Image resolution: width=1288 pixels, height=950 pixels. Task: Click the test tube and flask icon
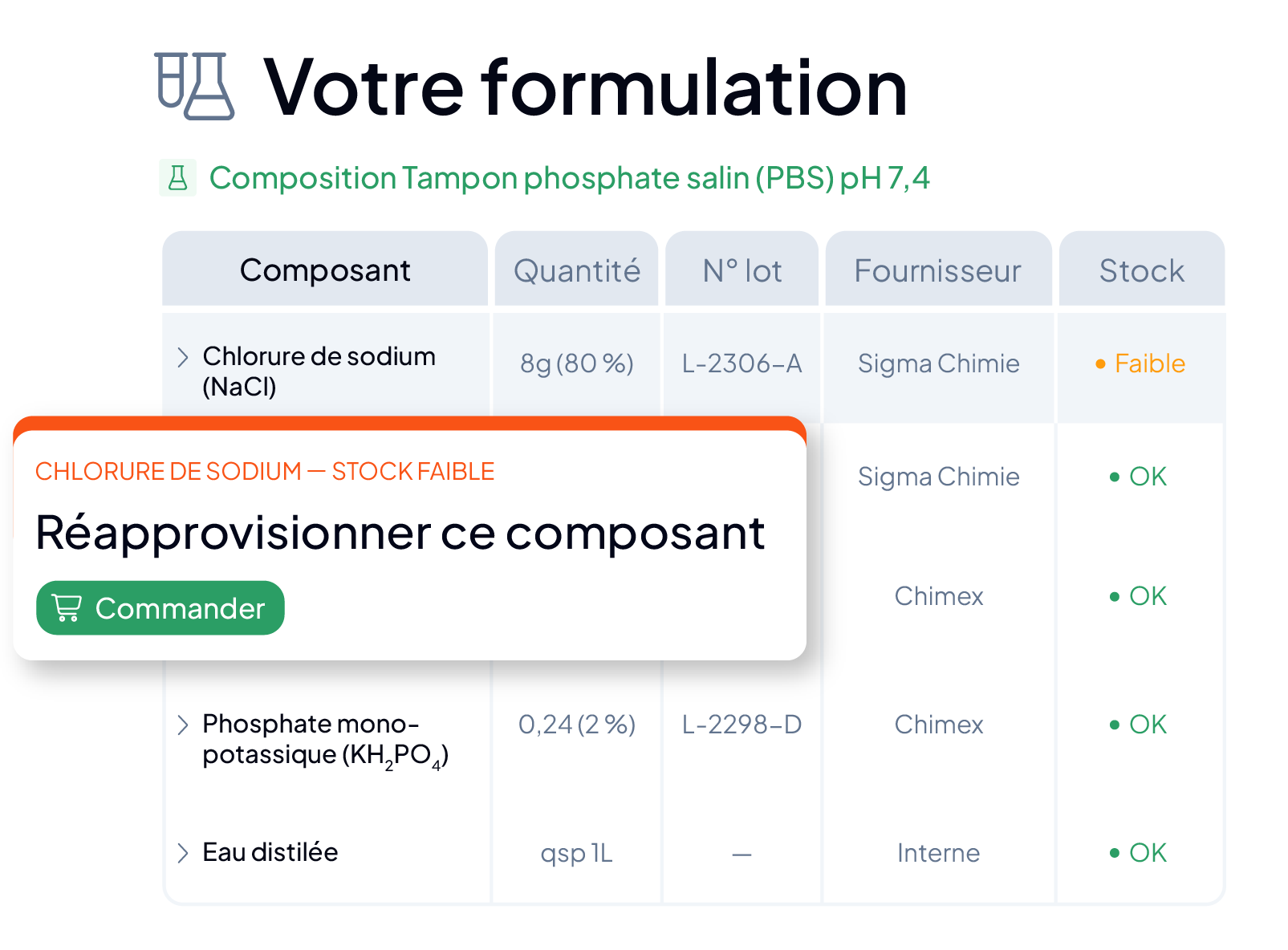[x=195, y=87]
